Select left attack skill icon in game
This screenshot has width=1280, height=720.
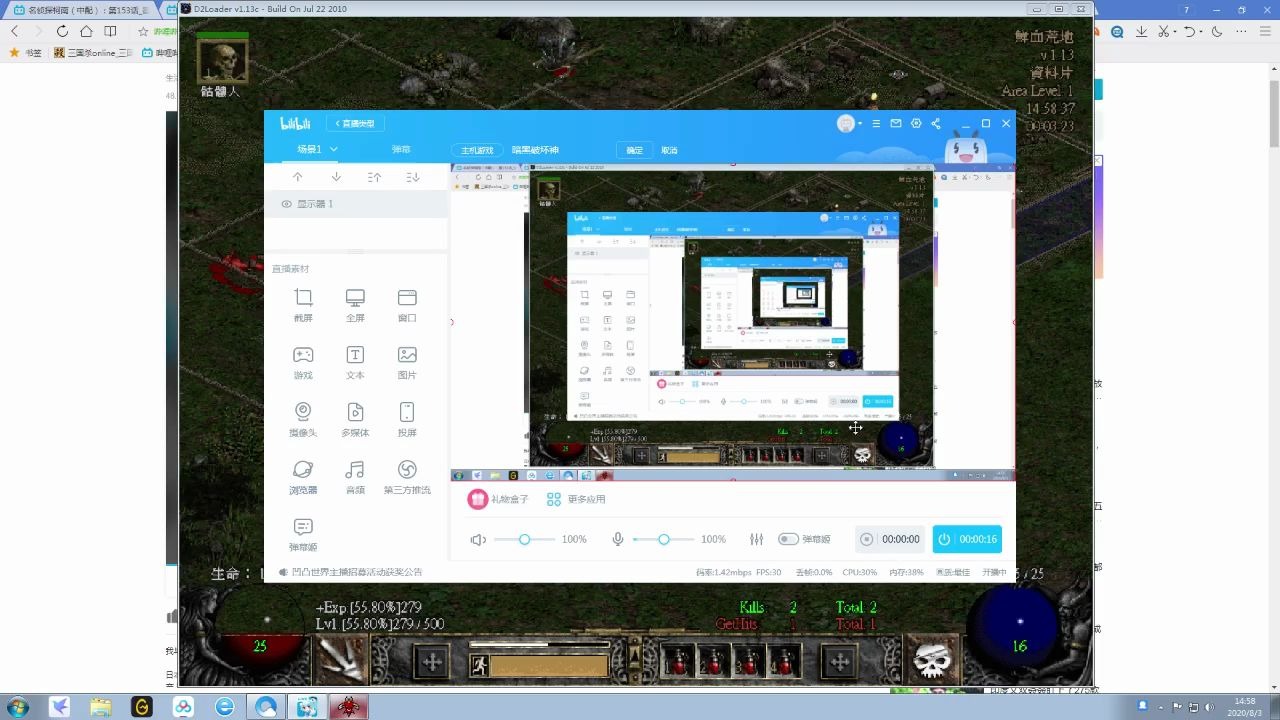[x=342, y=660]
